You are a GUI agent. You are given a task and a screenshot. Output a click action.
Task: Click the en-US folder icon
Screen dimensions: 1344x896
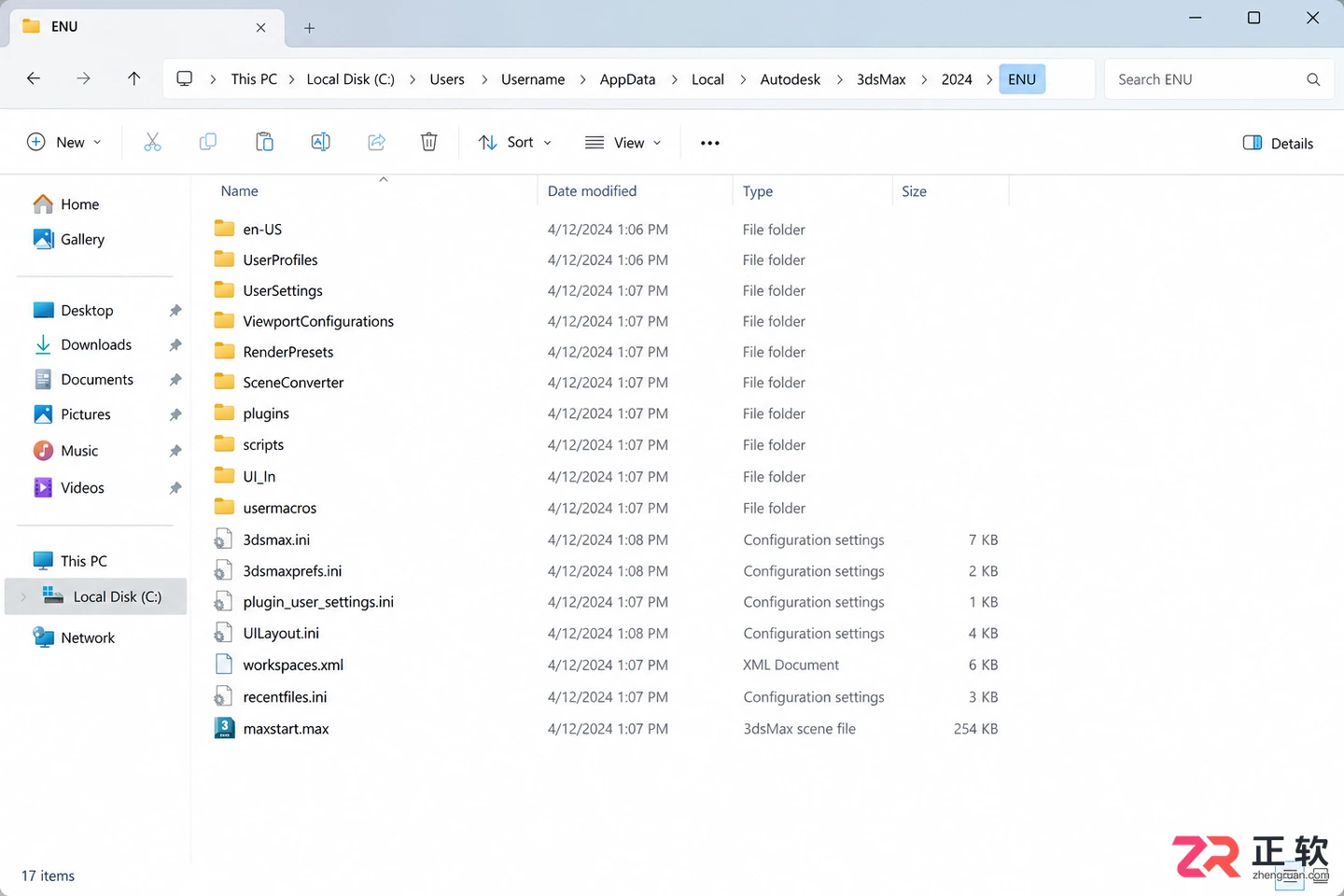[x=224, y=229]
